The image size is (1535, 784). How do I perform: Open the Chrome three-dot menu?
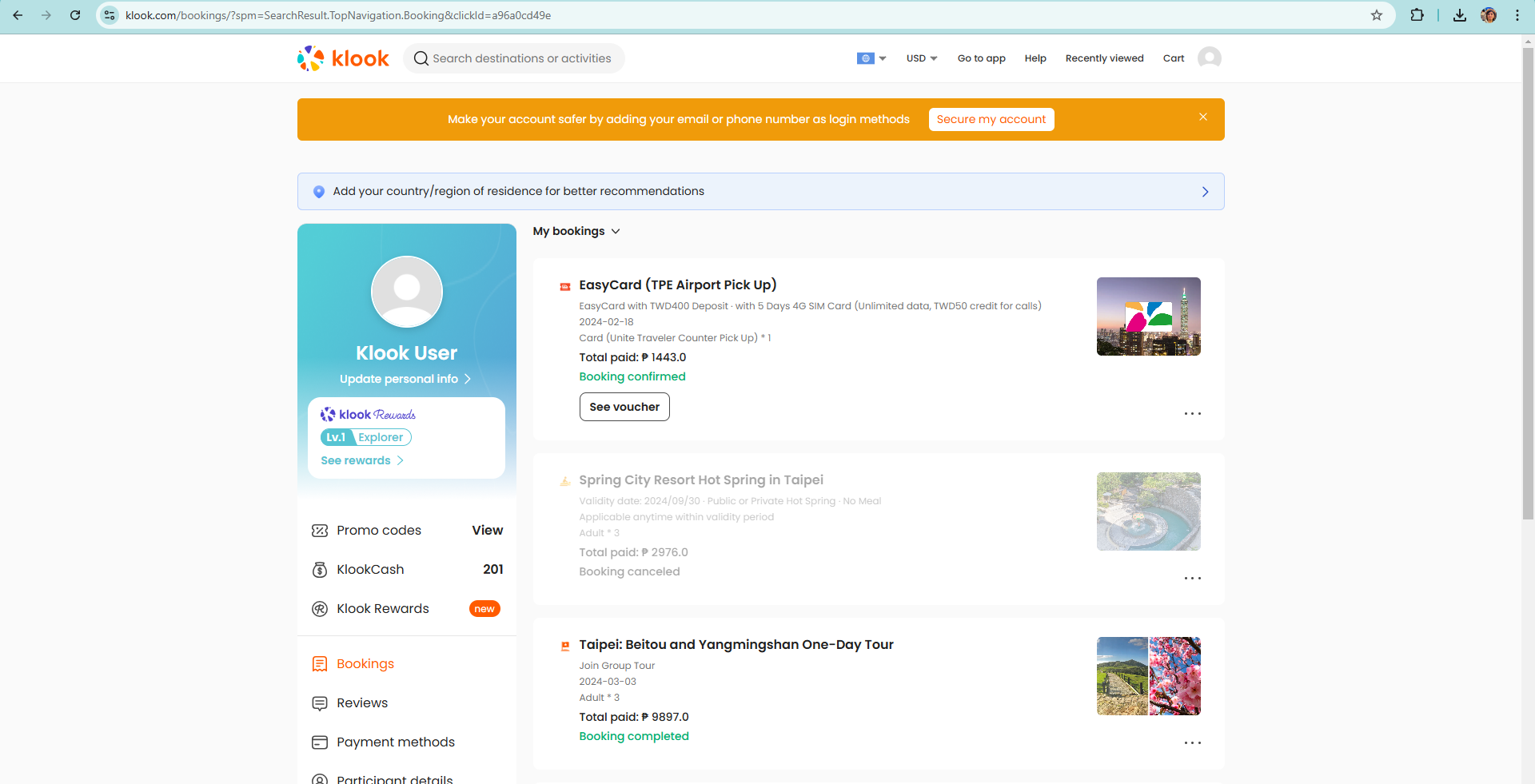point(1517,15)
